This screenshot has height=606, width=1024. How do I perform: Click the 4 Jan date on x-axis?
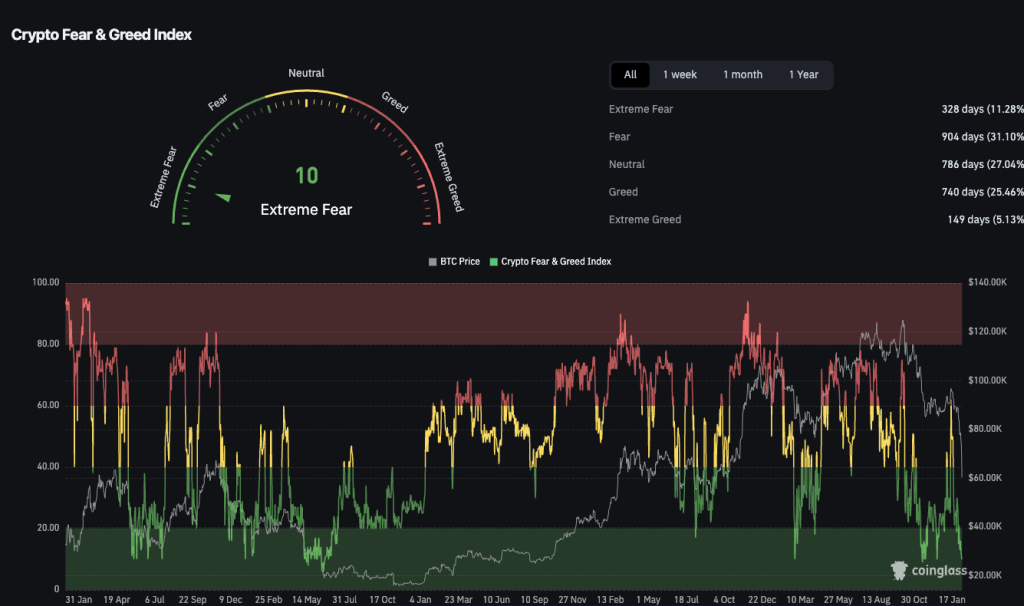pyautogui.click(x=420, y=599)
